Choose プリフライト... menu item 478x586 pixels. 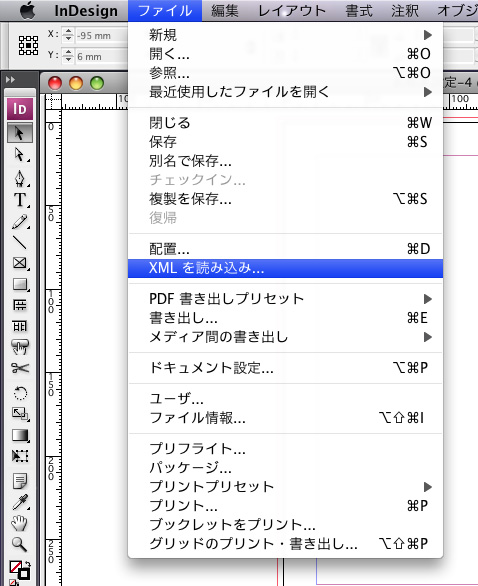(285, 448)
